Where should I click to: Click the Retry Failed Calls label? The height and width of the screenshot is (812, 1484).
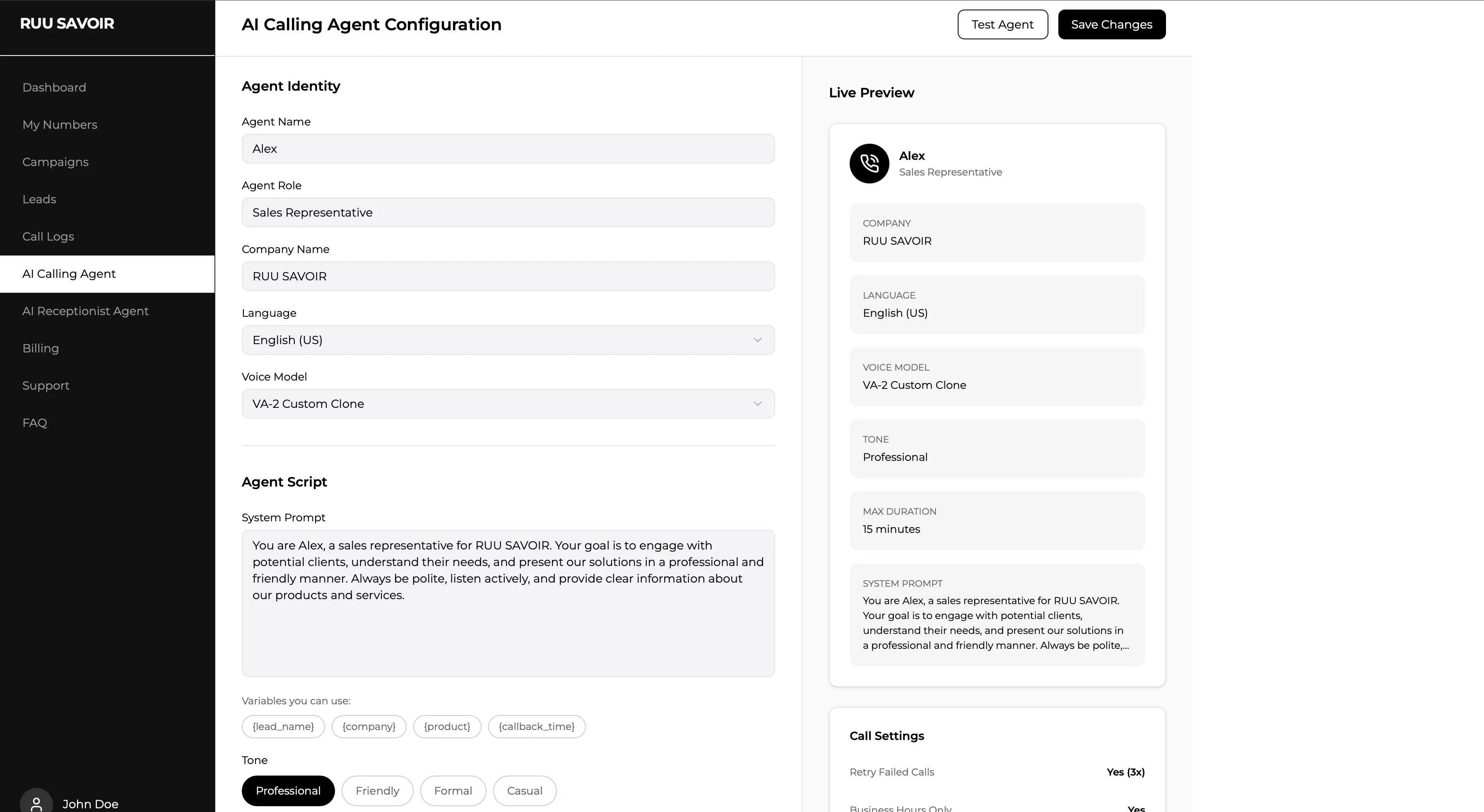892,772
